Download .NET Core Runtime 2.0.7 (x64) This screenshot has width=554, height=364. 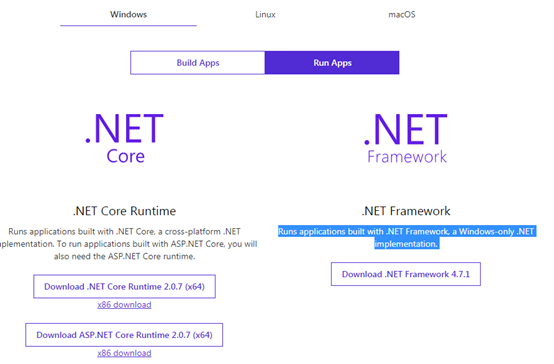[124, 287]
